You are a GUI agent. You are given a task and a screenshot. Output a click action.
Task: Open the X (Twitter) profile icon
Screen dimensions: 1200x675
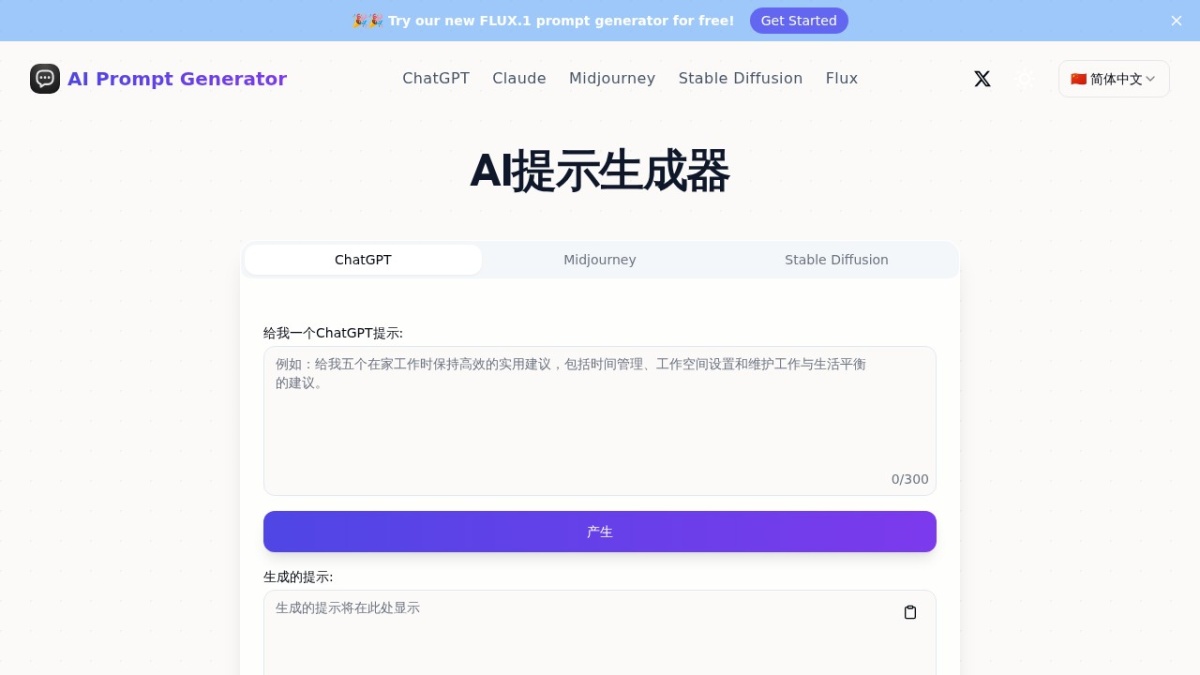982,79
